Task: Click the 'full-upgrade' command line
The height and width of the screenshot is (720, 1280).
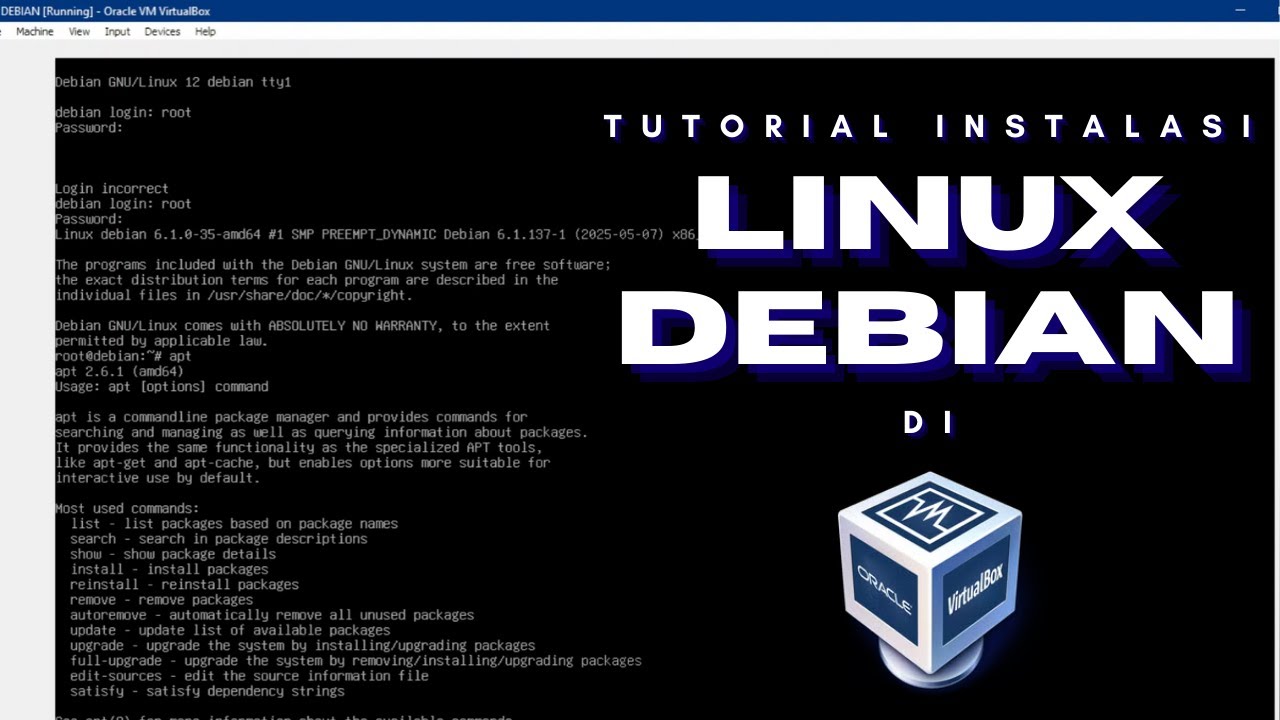Action: click(x=355, y=660)
